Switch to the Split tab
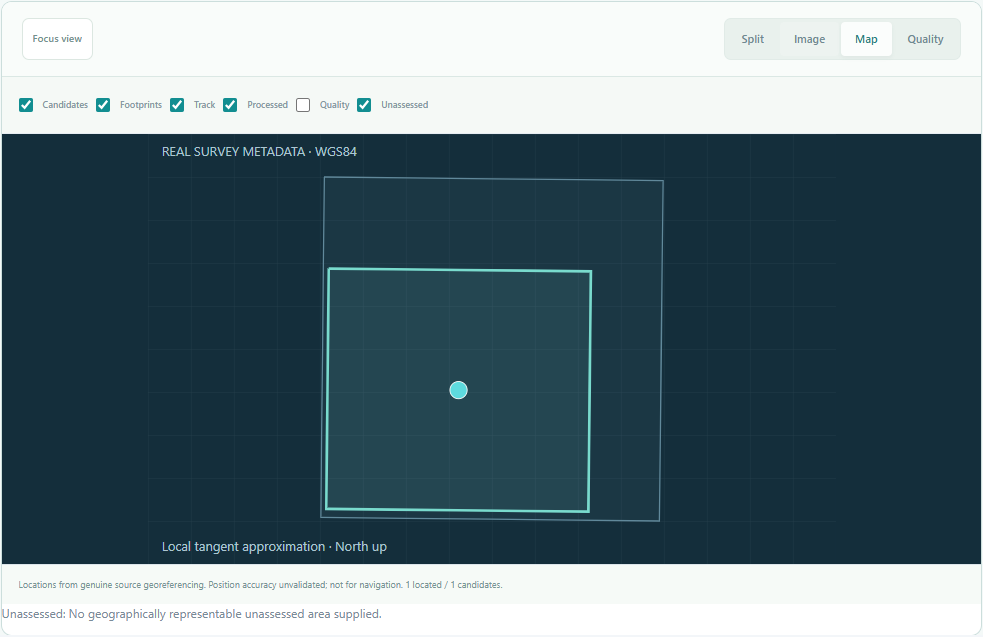The width and height of the screenshot is (983, 637). tap(752, 39)
